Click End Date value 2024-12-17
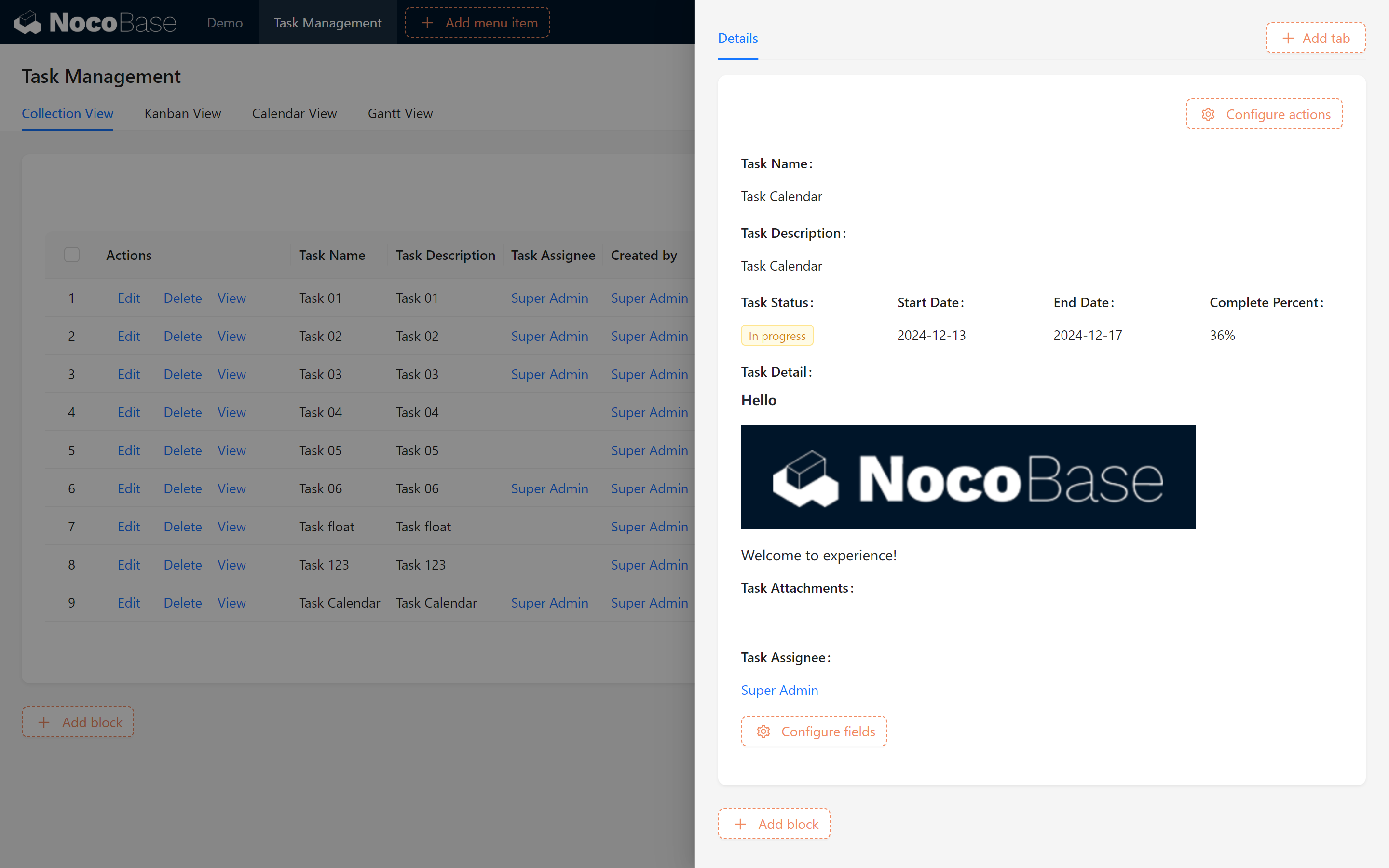The image size is (1389, 868). click(x=1087, y=335)
